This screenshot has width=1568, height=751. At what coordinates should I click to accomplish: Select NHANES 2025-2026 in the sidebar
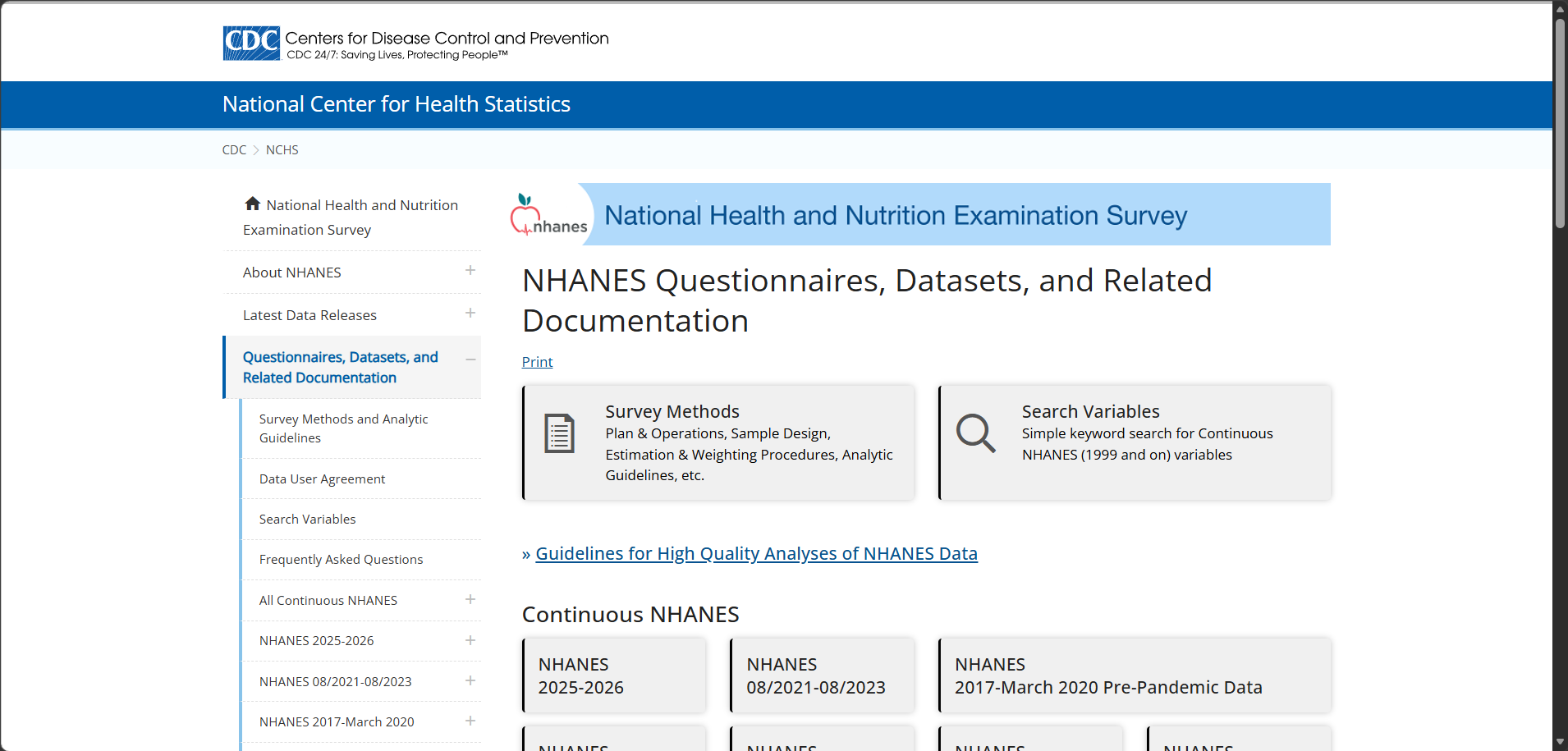pos(317,641)
